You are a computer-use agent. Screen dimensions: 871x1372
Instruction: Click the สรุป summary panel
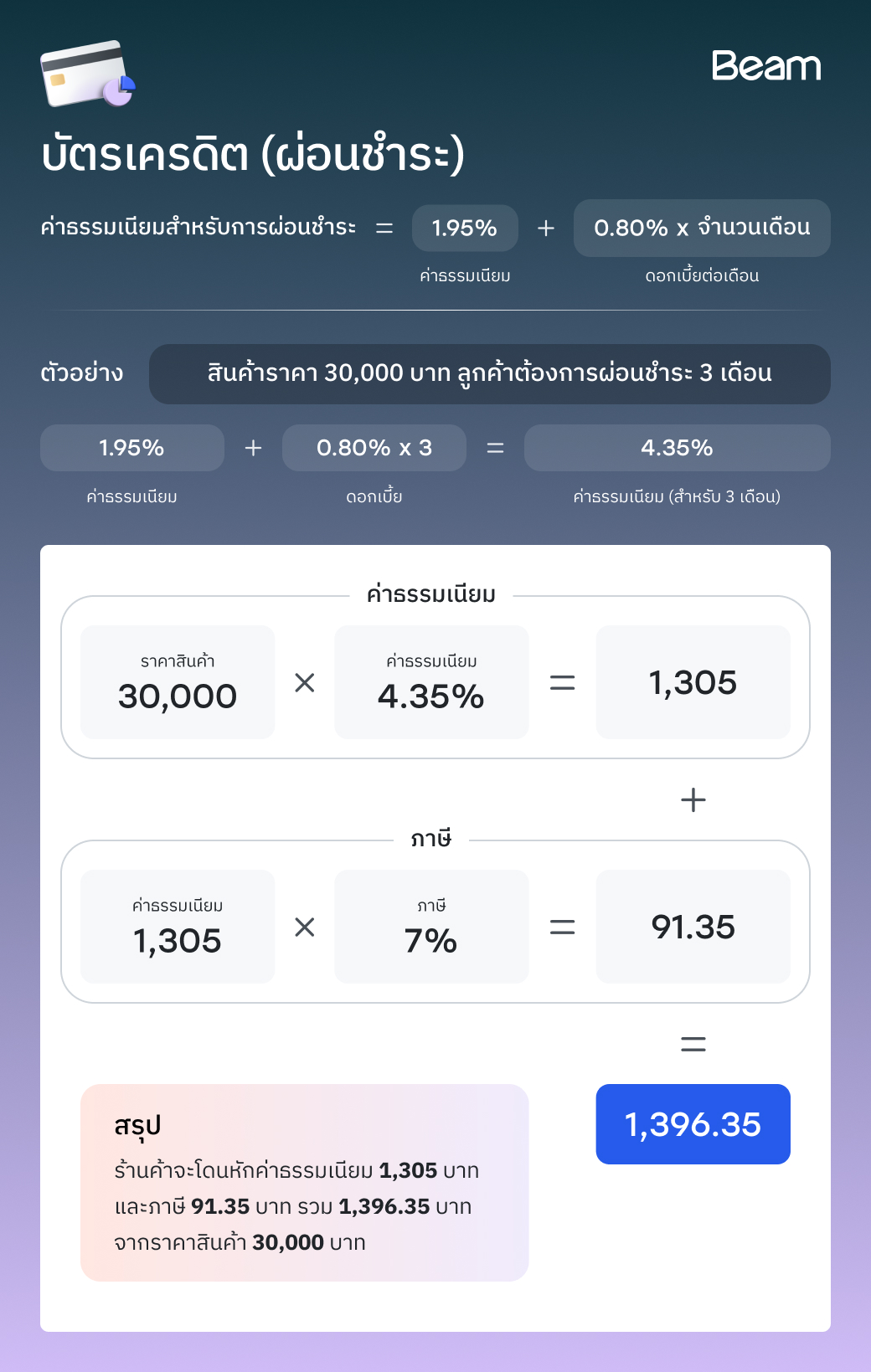click(x=305, y=1183)
